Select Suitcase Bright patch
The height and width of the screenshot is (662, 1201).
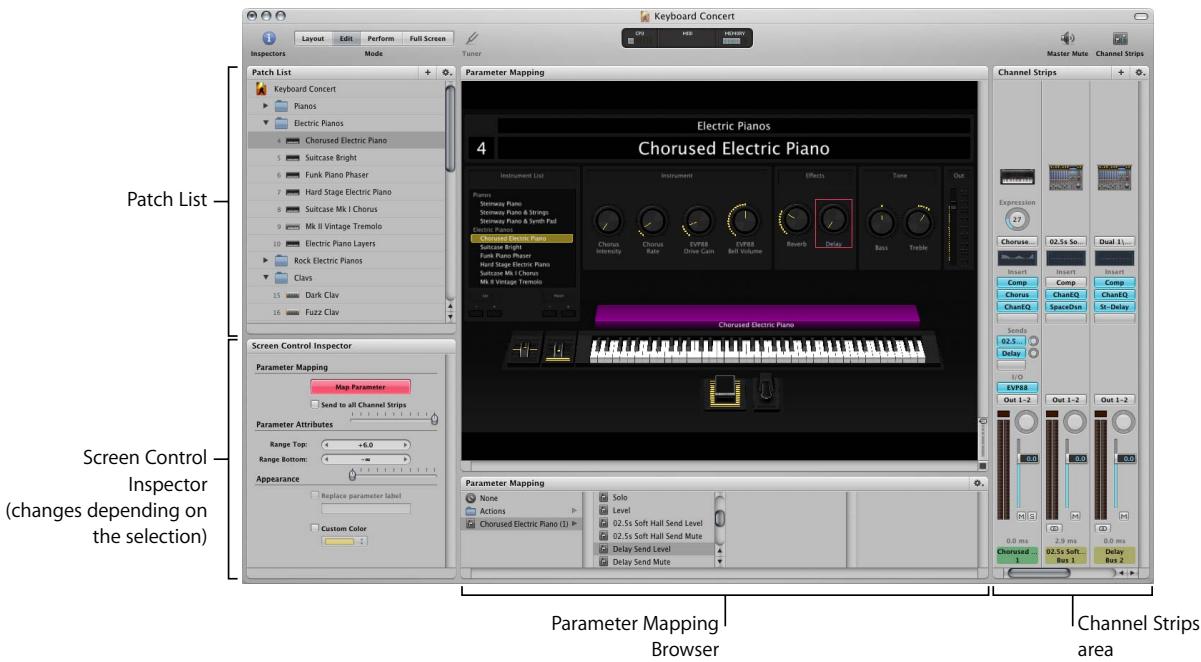click(x=346, y=157)
